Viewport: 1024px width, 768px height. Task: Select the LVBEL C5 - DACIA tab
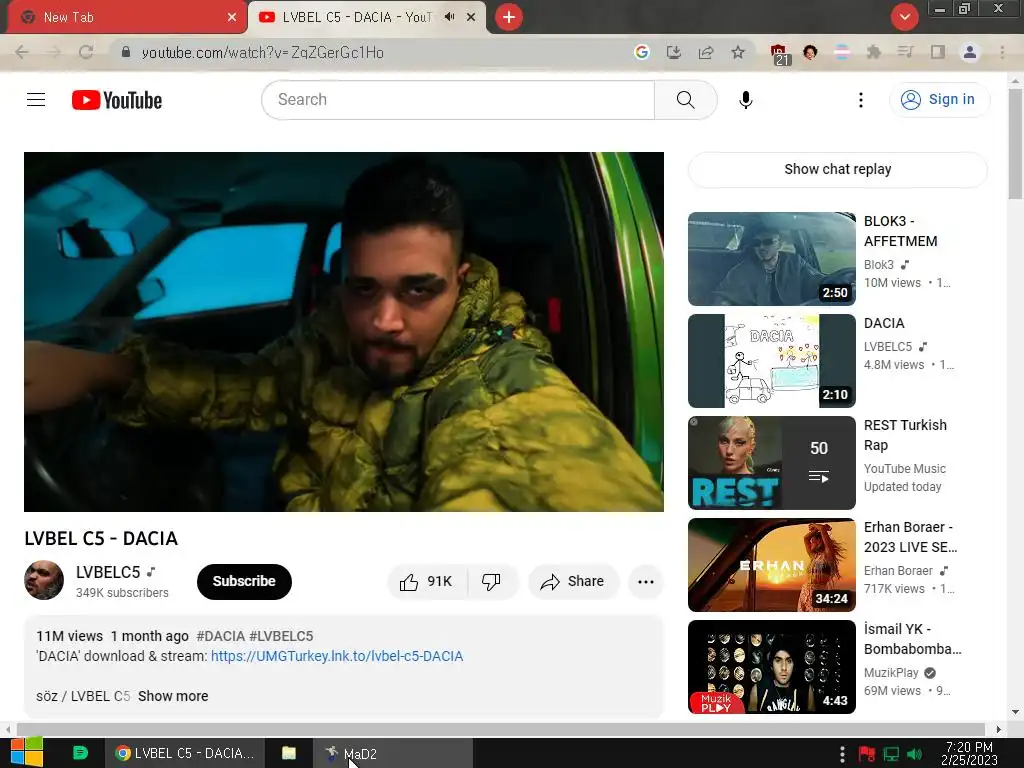pyautogui.click(x=357, y=18)
